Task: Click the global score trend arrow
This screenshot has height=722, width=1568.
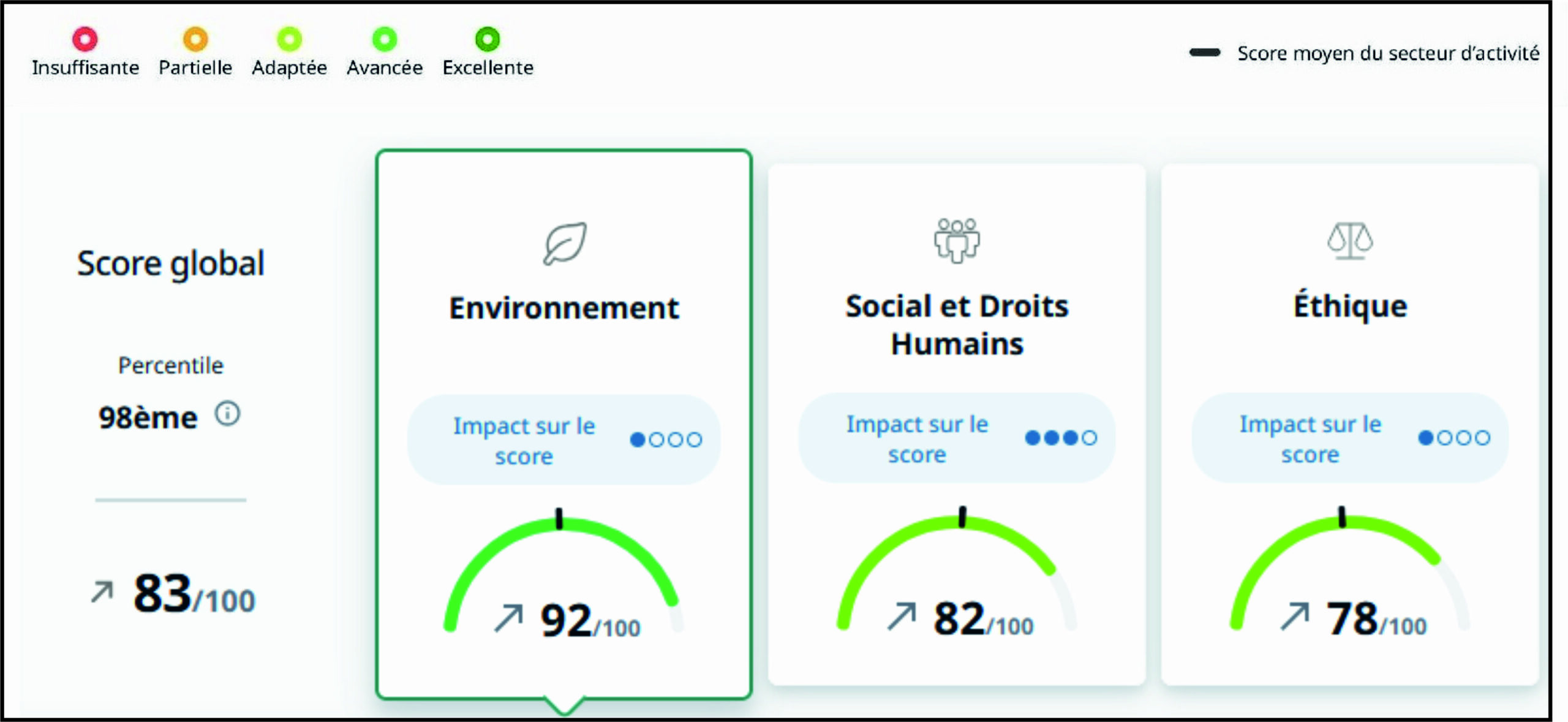Action: [102, 592]
